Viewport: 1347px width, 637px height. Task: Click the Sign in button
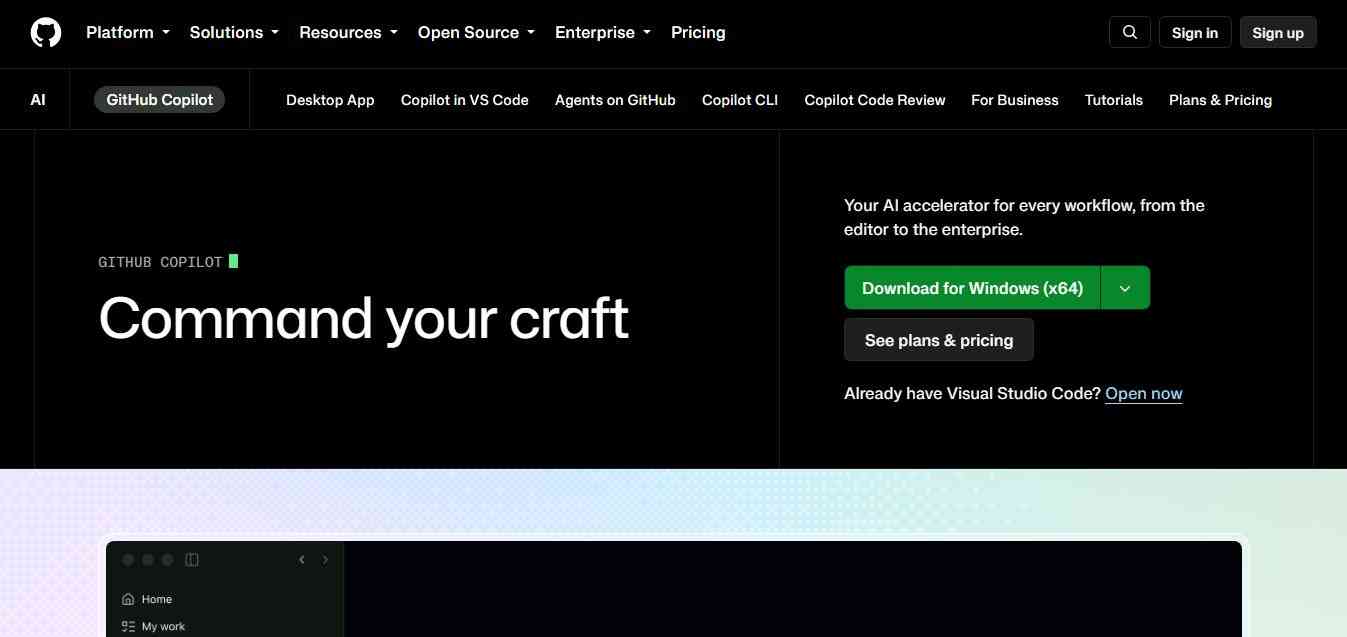click(1195, 32)
